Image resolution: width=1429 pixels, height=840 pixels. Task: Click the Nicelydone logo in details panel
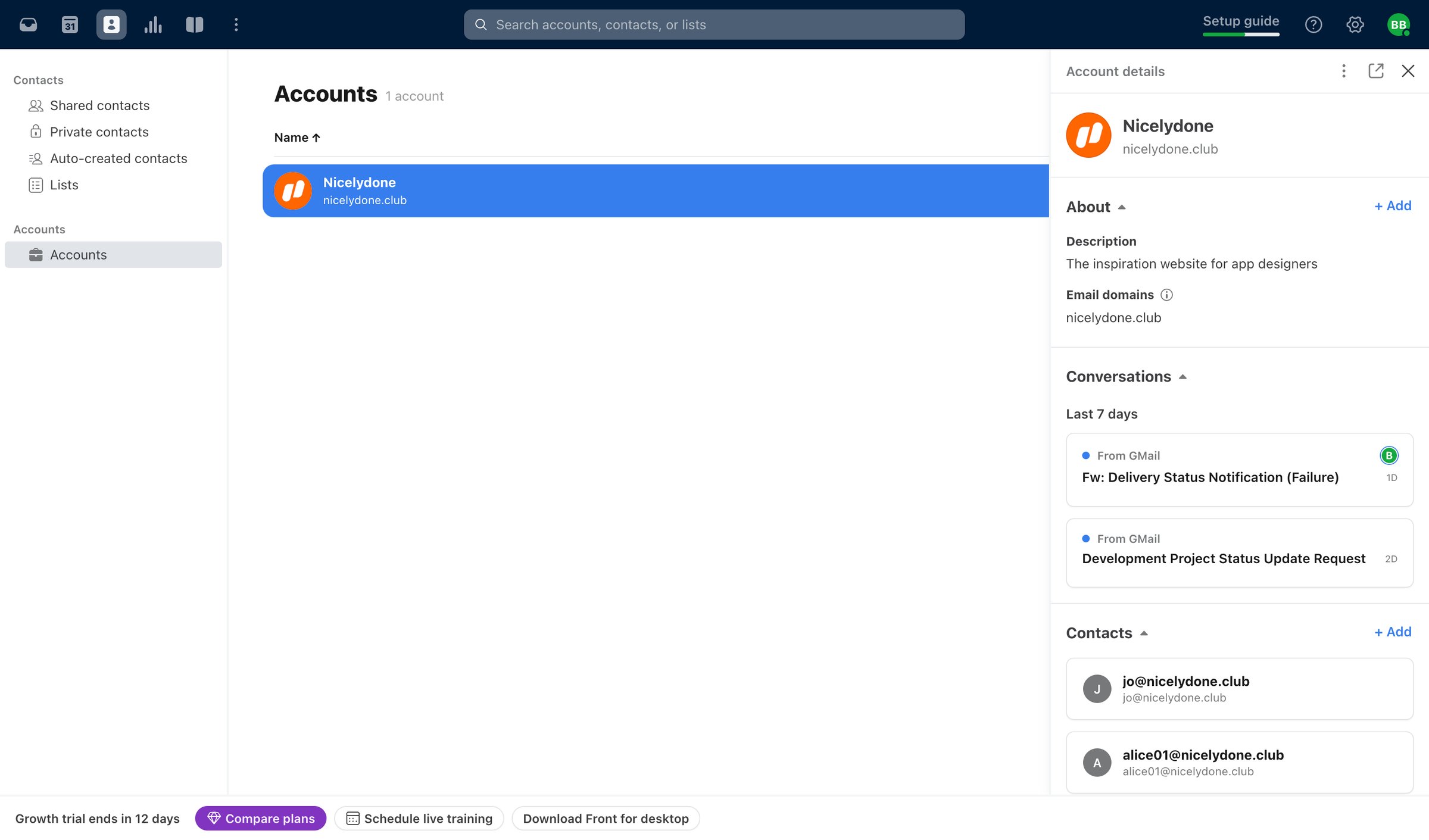pos(1088,135)
